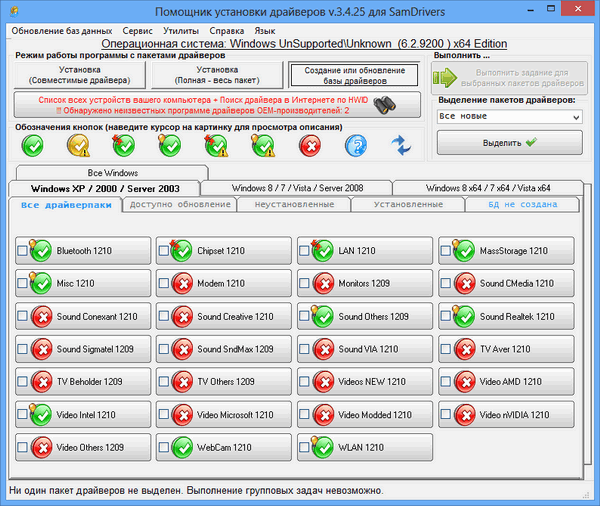The height and width of the screenshot is (506, 600).
Task: Click the Sound Conexant 1210 driver pack button
Action: tap(83, 316)
